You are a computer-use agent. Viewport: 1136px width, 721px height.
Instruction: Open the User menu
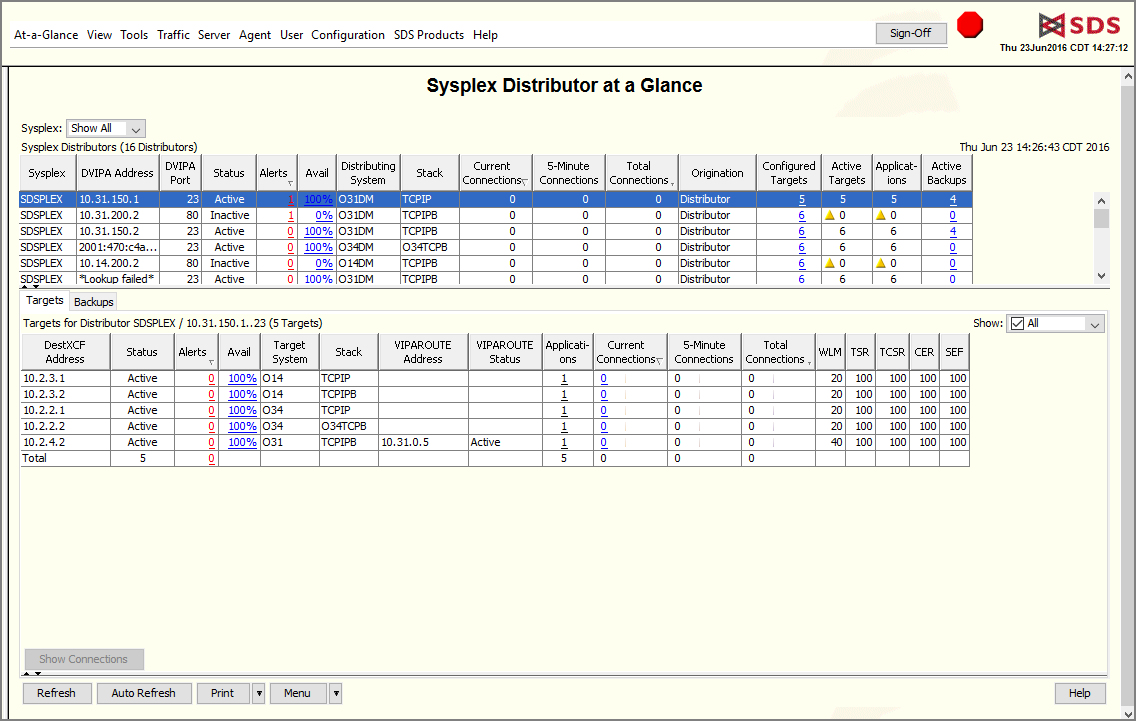[x=291, y=35]
